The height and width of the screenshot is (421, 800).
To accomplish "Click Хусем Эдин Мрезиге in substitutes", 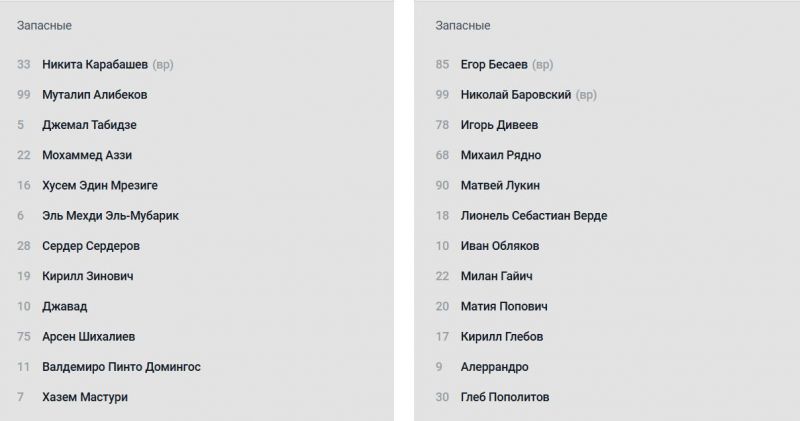I will pyautogui.click(x=100, y=185).
